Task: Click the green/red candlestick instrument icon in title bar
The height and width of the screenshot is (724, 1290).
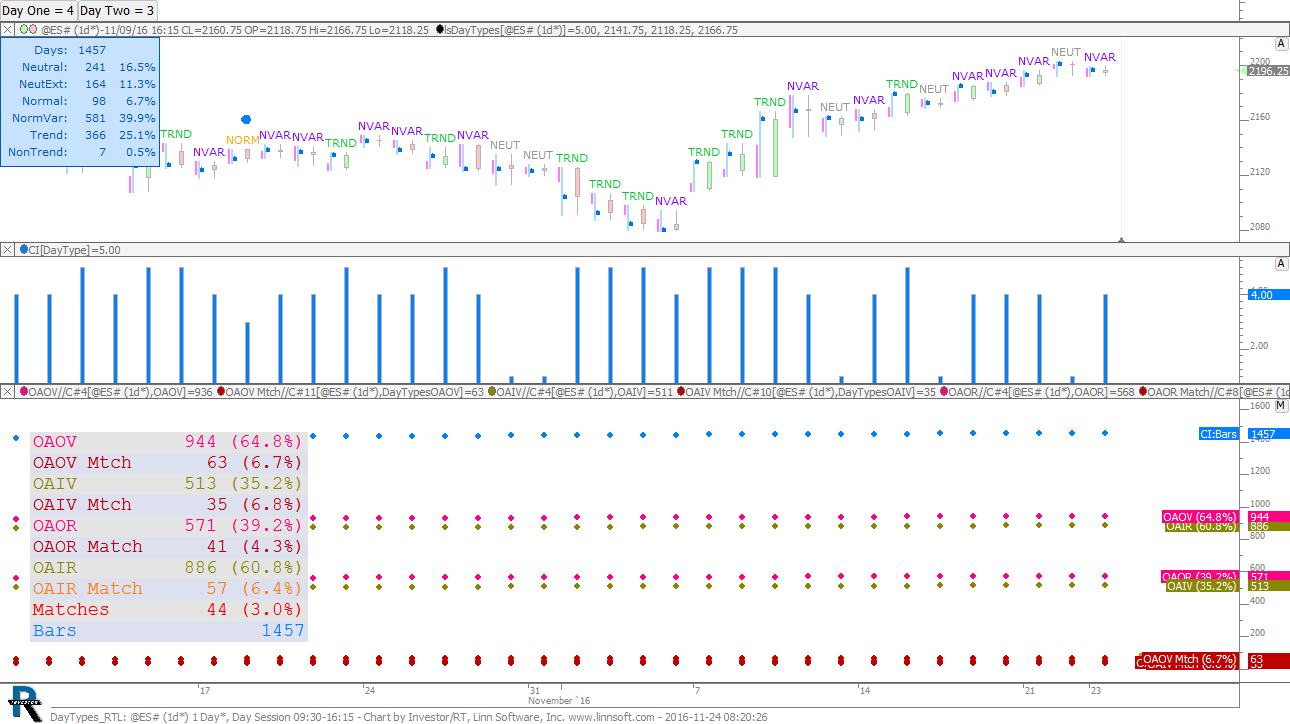Action: [x=28, y=30]
